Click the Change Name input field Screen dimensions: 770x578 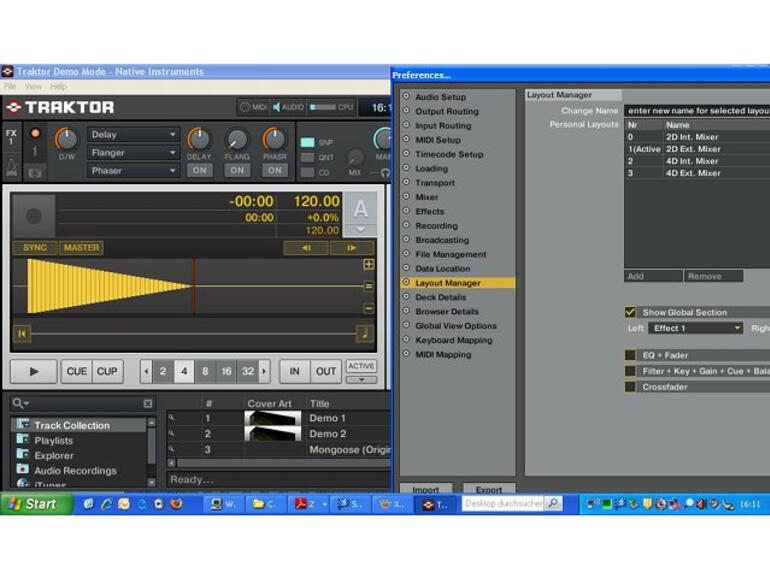(x=698, y=110)
